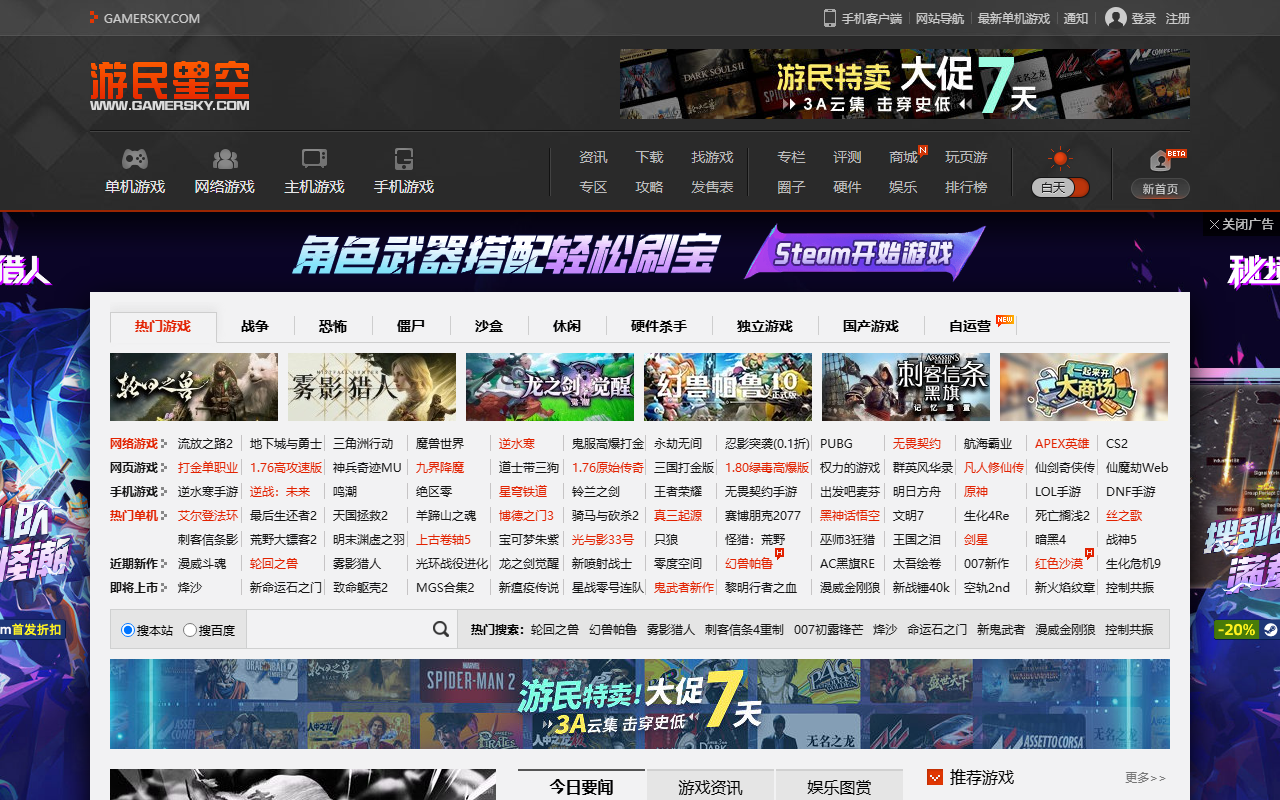
Task: Open the 下载 navigation link
Action: (649, 157)
